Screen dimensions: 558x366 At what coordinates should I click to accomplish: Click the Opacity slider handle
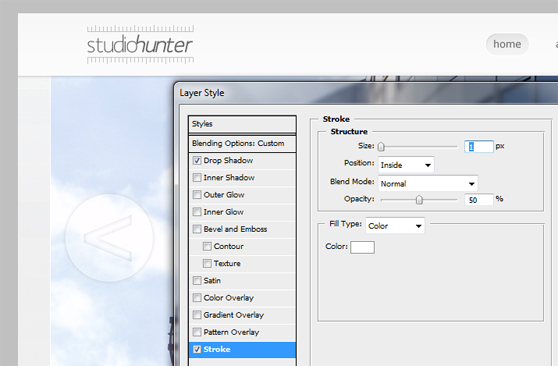[x=419, y=200]
